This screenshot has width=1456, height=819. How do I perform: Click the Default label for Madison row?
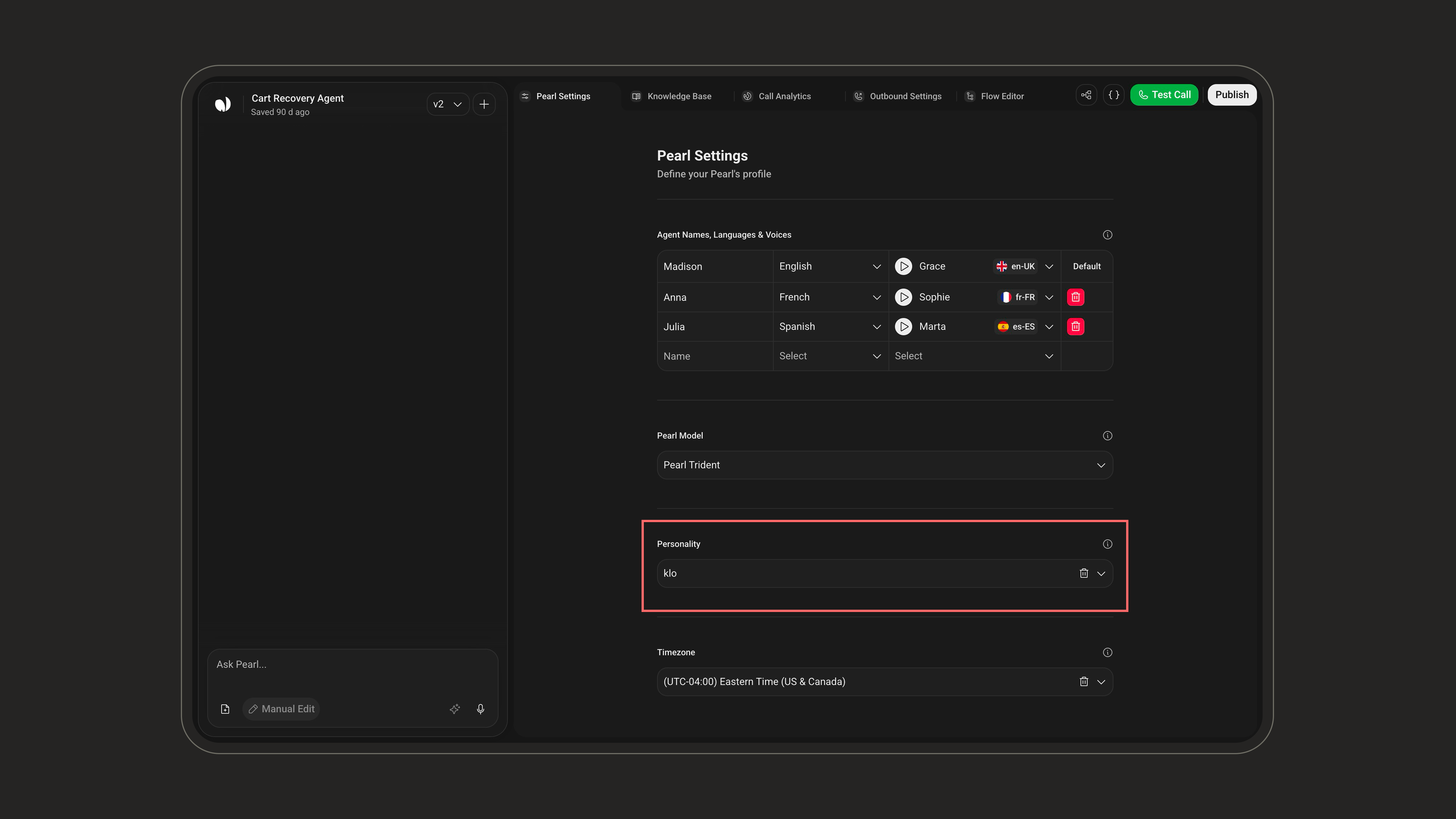coord(1086,266)
